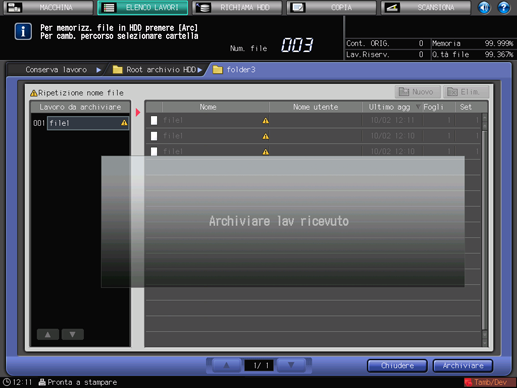The image size is (517, 388).
Task: Click the Root archivio HDD folder icon
Action: point(117,70)
